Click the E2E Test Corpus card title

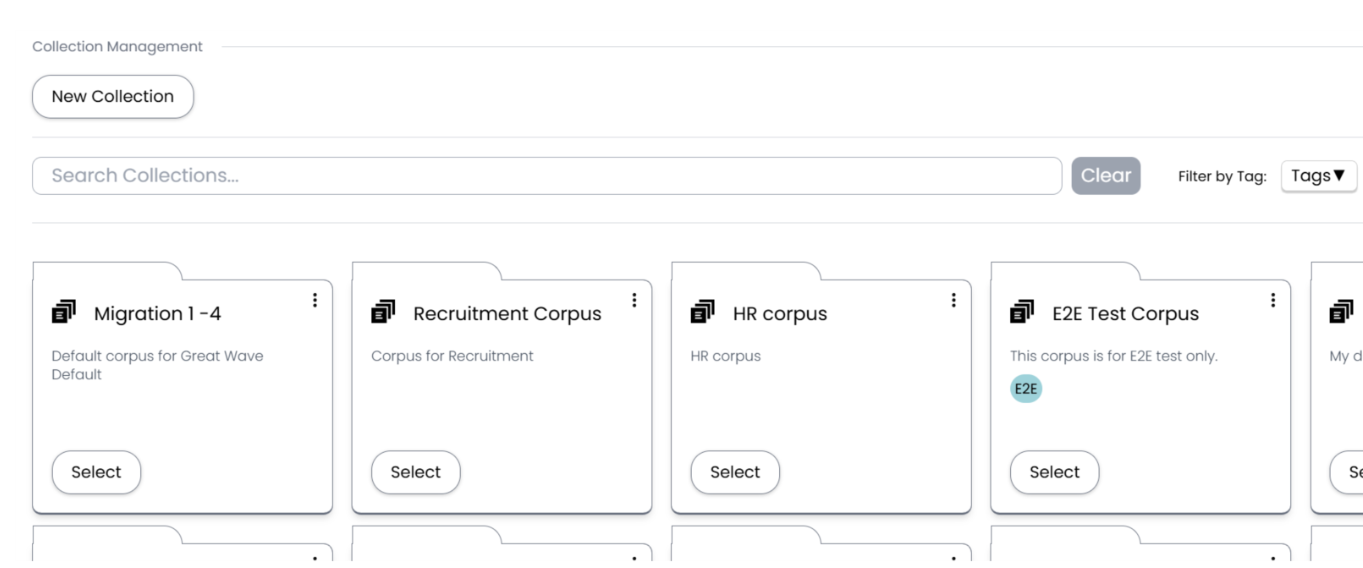click(1125, 314)
